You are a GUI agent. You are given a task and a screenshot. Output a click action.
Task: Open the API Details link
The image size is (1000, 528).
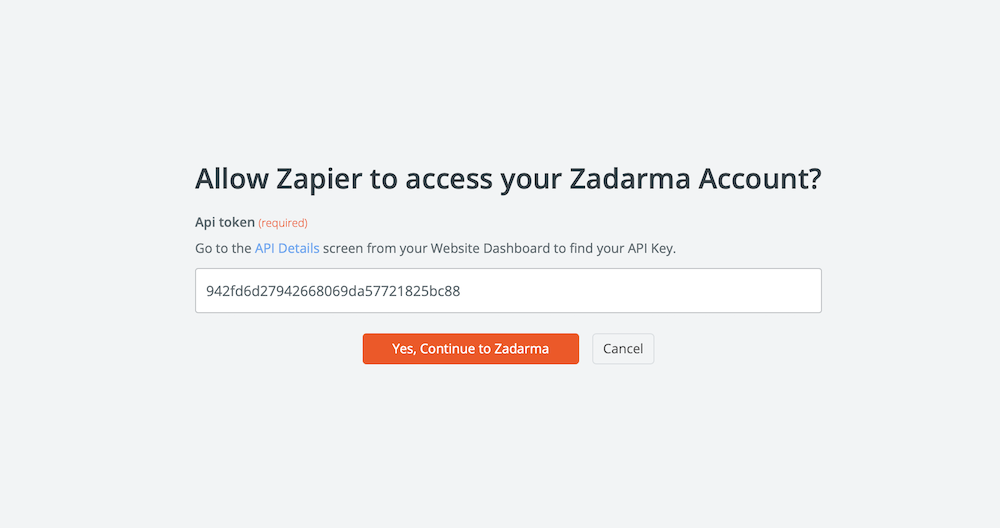click(287, 248)
